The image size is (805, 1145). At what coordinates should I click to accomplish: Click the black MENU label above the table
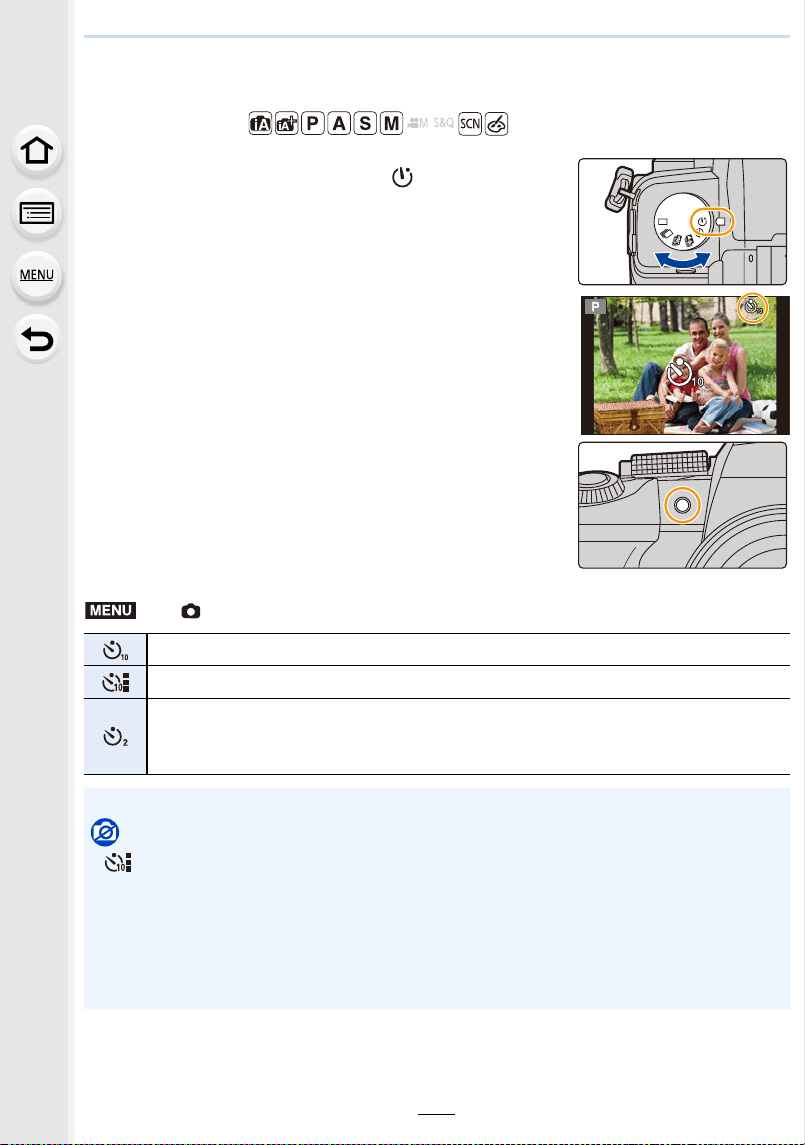(x=110, y=610)
